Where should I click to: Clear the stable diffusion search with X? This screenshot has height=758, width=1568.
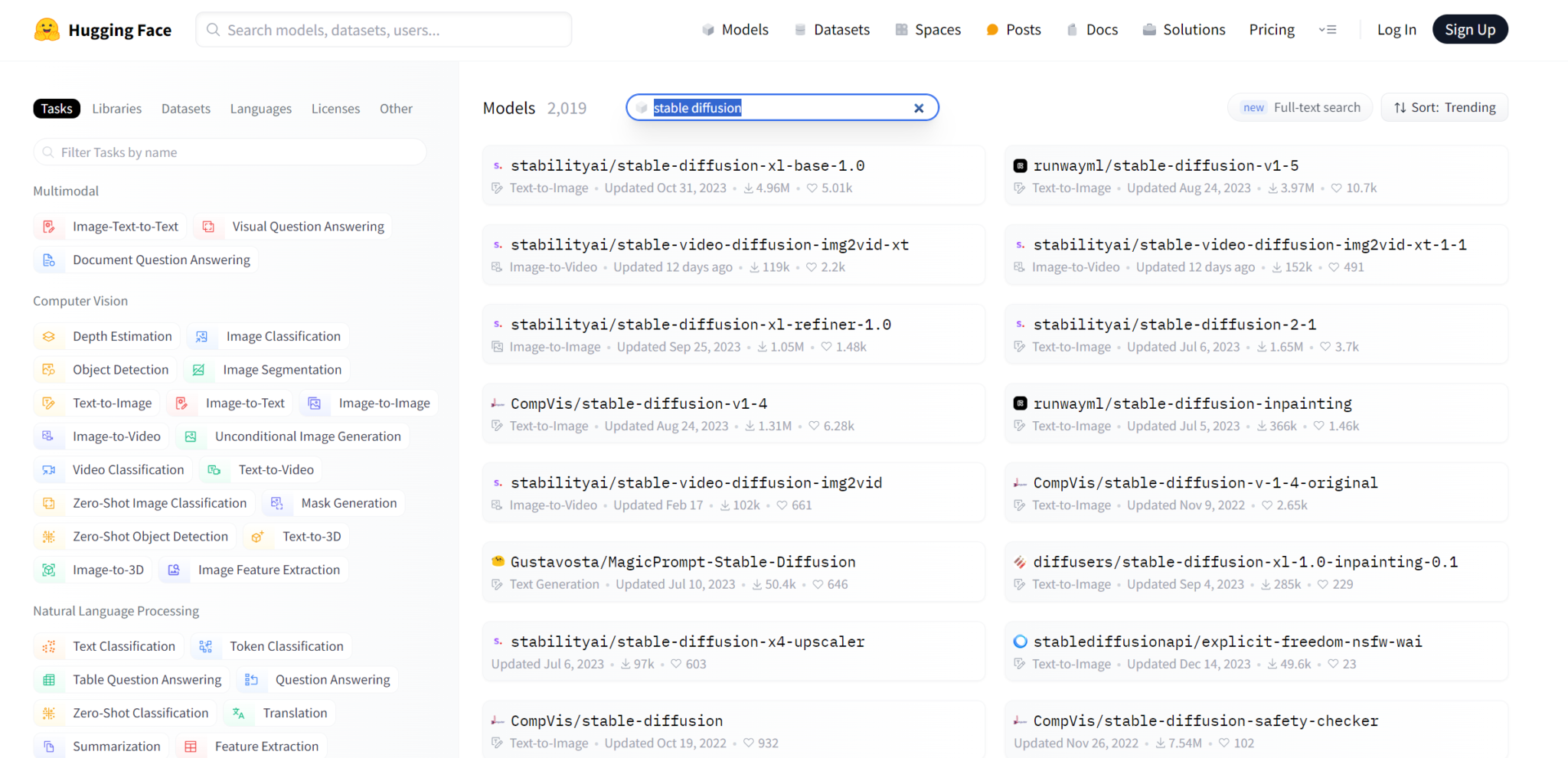click(919, 108)
